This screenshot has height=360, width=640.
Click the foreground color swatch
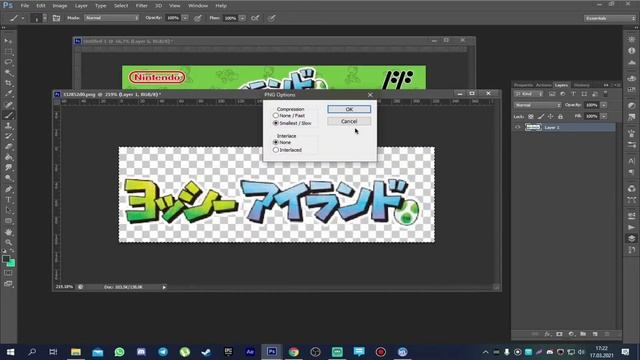point(6,259)
